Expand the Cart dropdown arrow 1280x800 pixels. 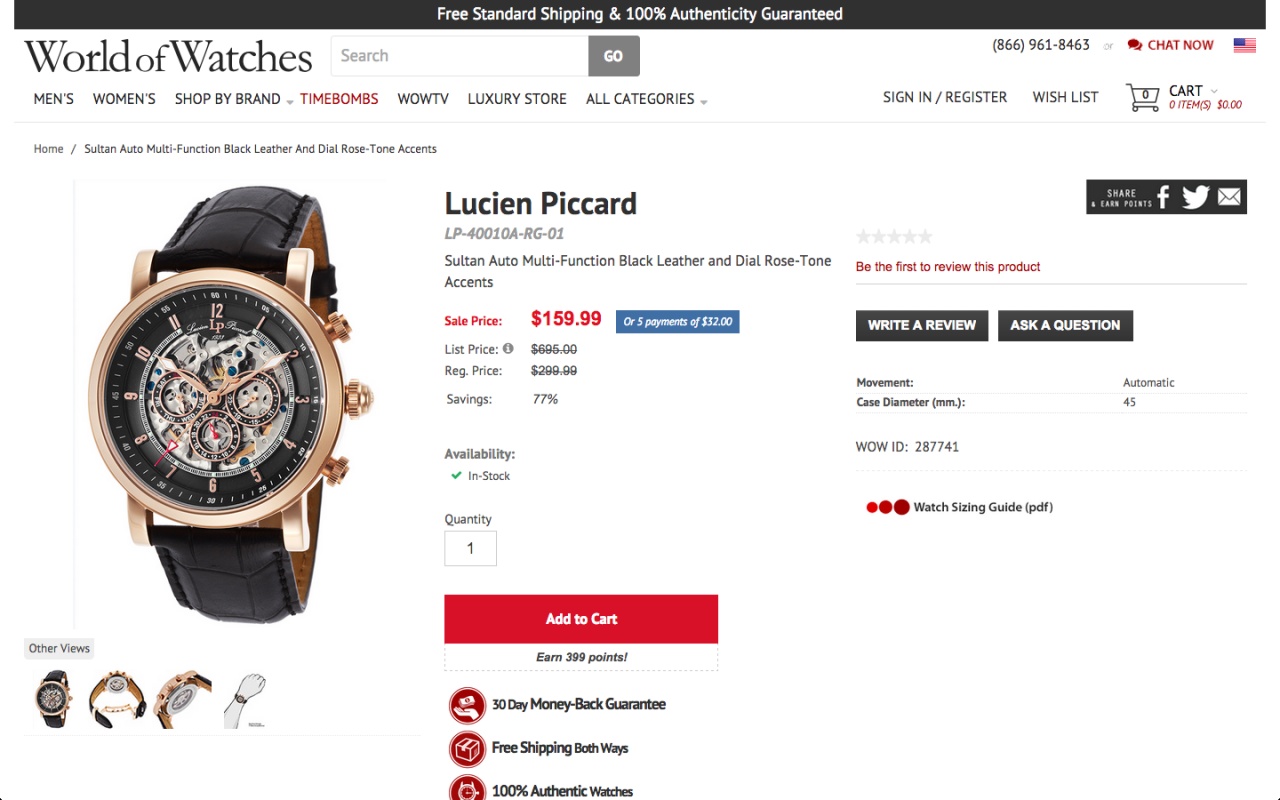click(x=1214, y=91)
